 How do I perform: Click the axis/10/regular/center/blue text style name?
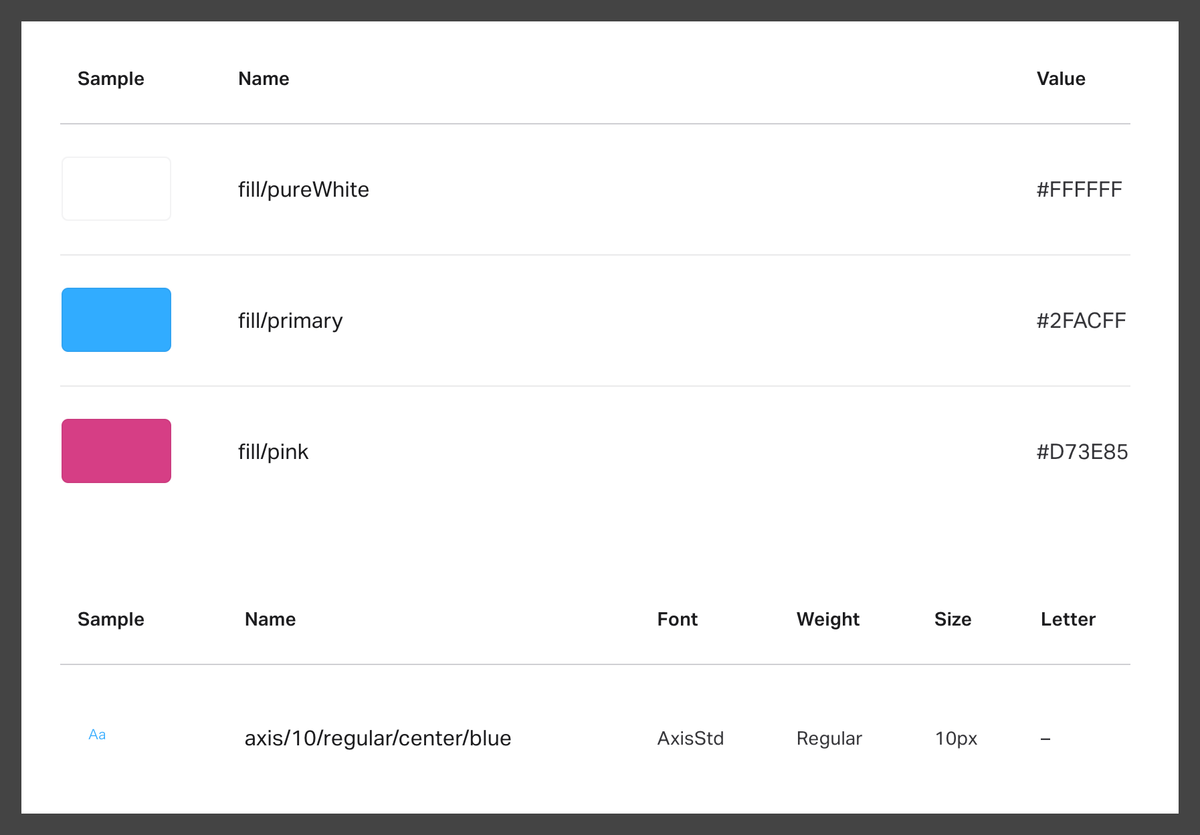pyautogui.click(x=377, y=739)
